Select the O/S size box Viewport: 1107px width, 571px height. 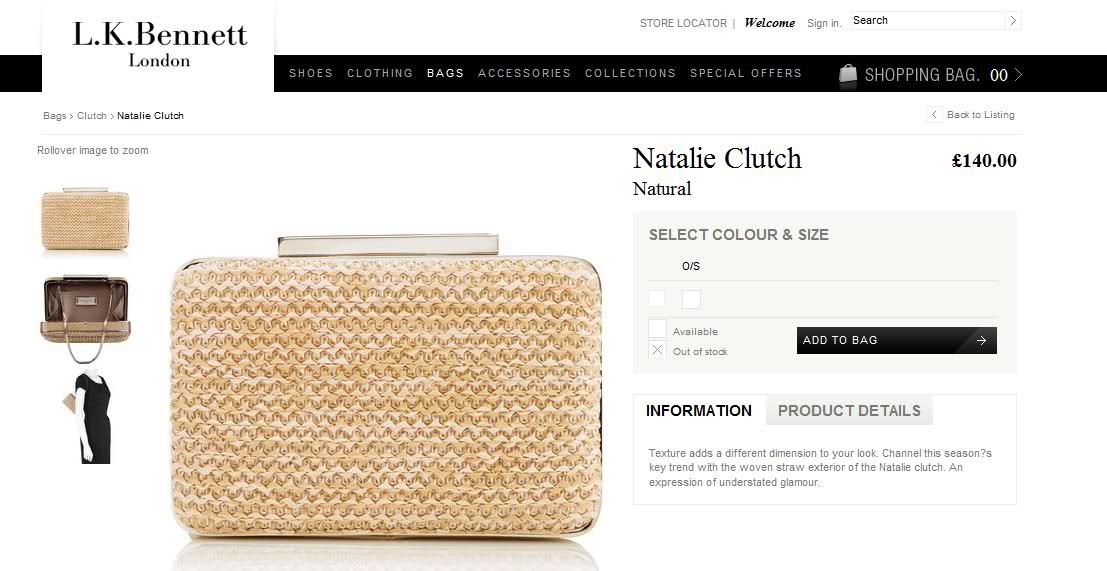[692, 299]
